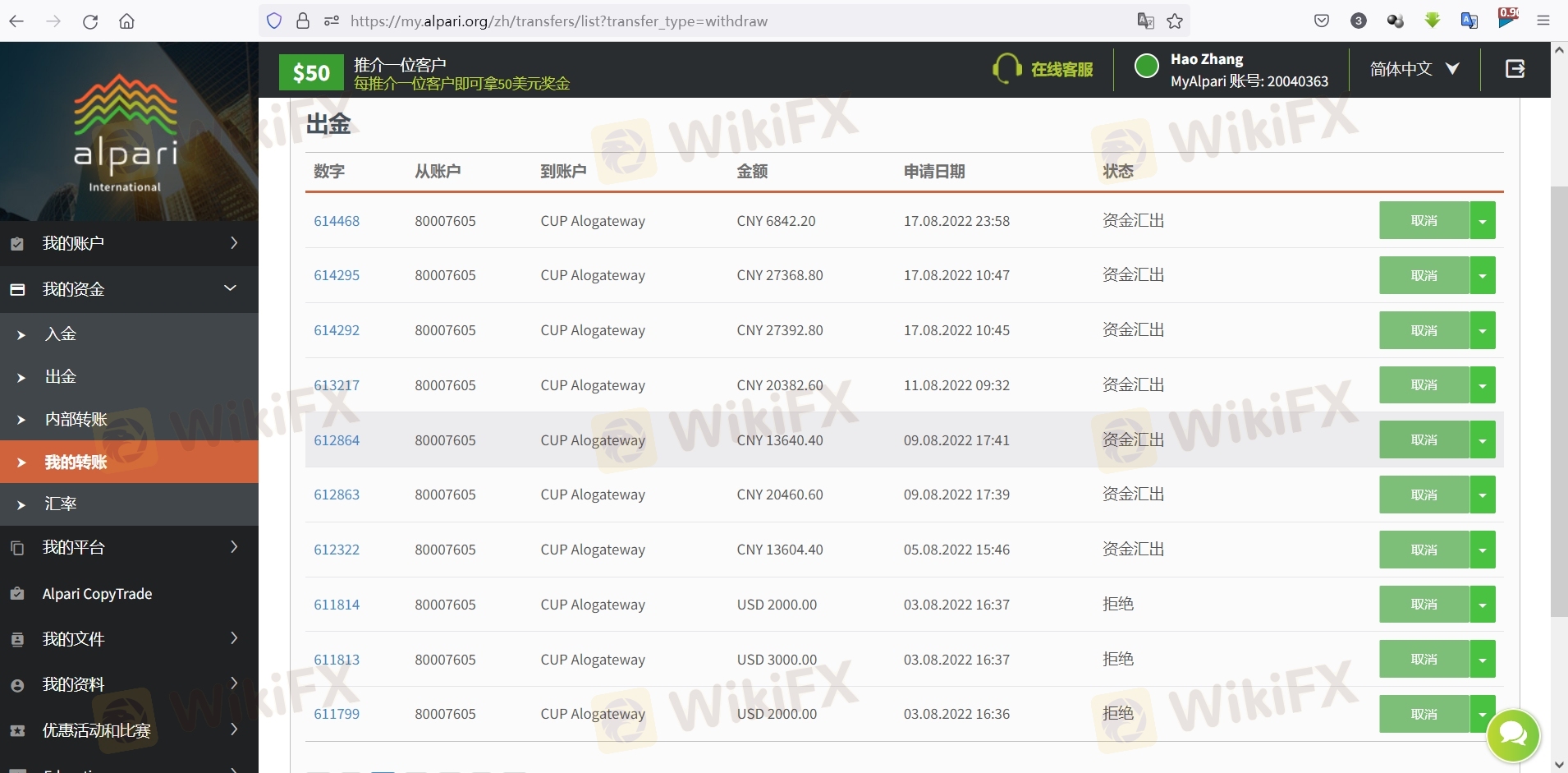
Task: Click the logout icon in header
Action: click(1515, 69)
